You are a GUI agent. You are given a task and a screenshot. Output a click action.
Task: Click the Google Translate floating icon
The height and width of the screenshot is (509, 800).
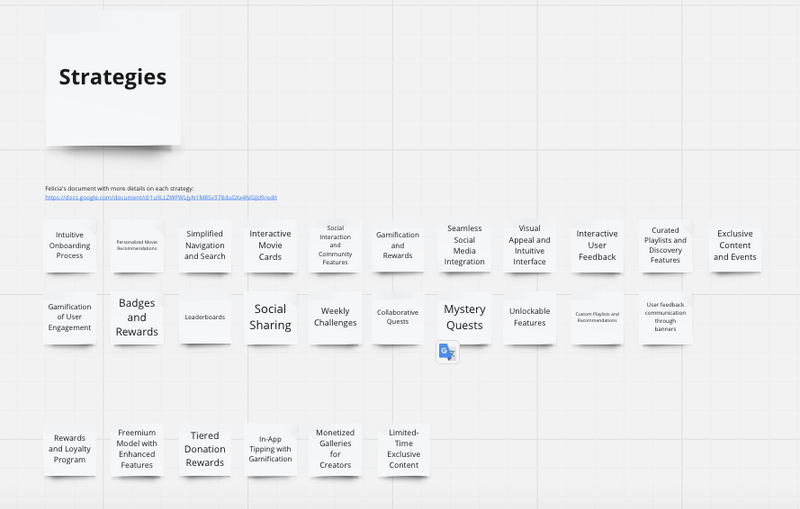pyautogui.click(x=447, y=352)
